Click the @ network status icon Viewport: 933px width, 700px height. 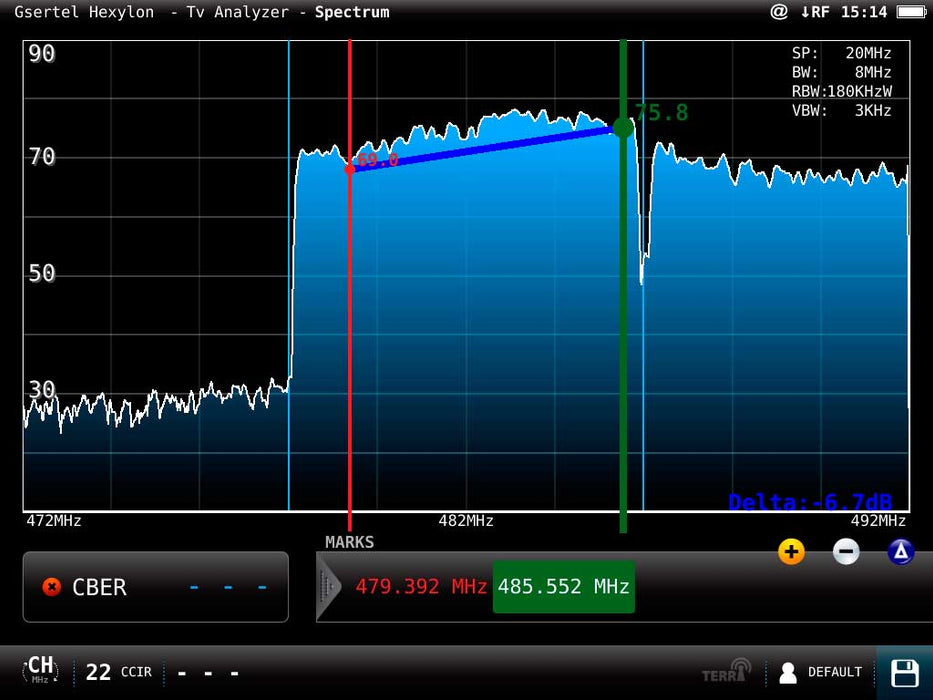click(779, 12)
